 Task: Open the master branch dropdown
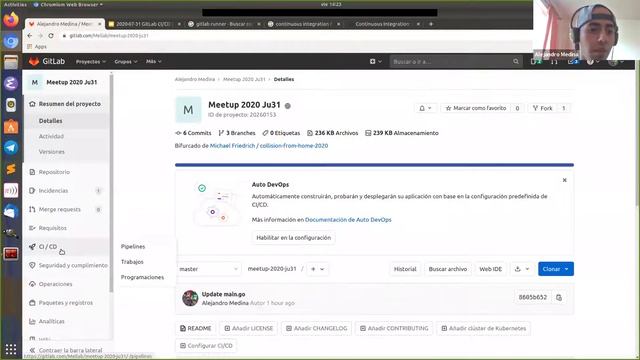tap(208, 269)
